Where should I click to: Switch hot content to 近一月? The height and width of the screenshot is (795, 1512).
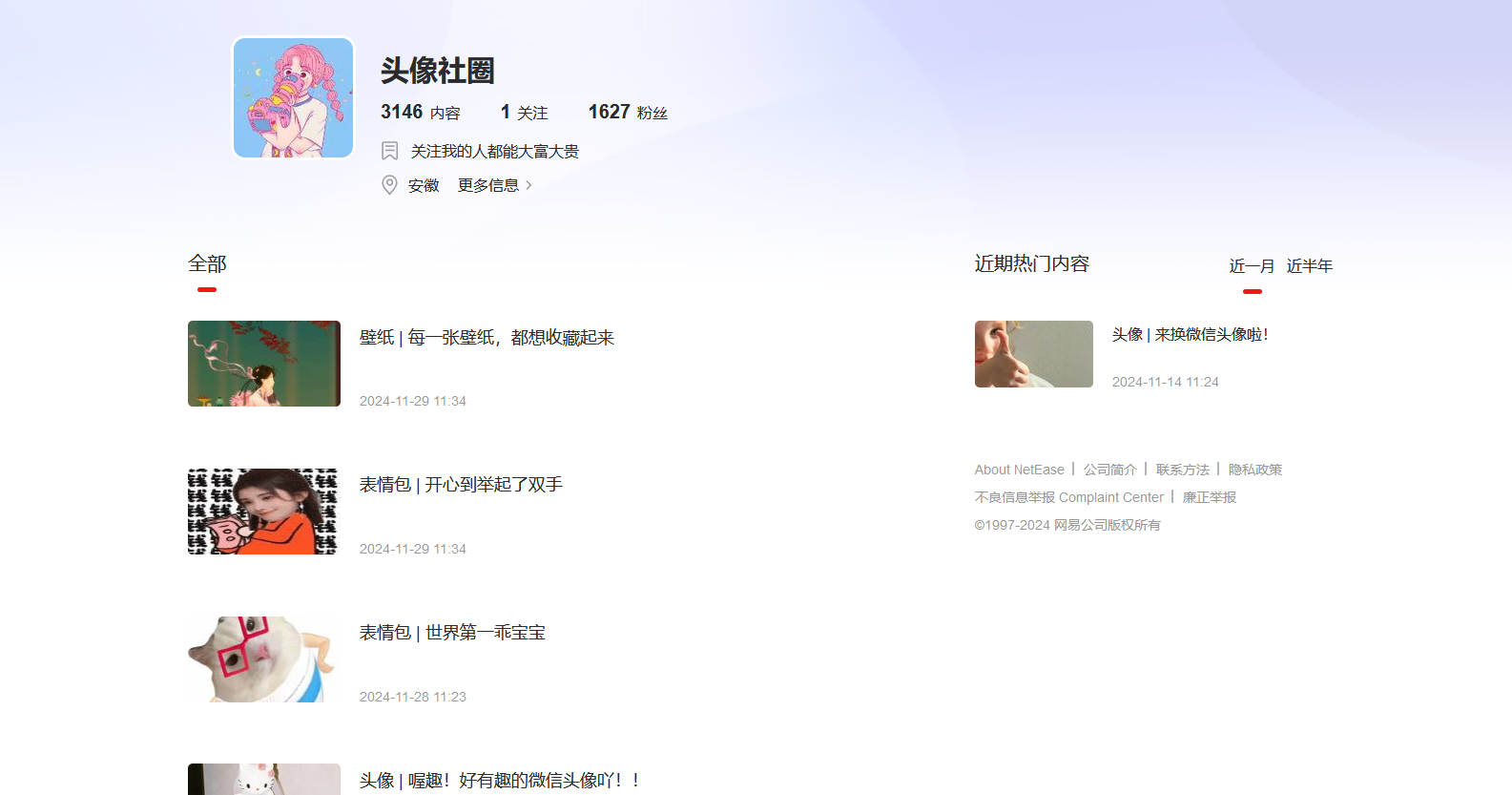(x=1252, y=266)
